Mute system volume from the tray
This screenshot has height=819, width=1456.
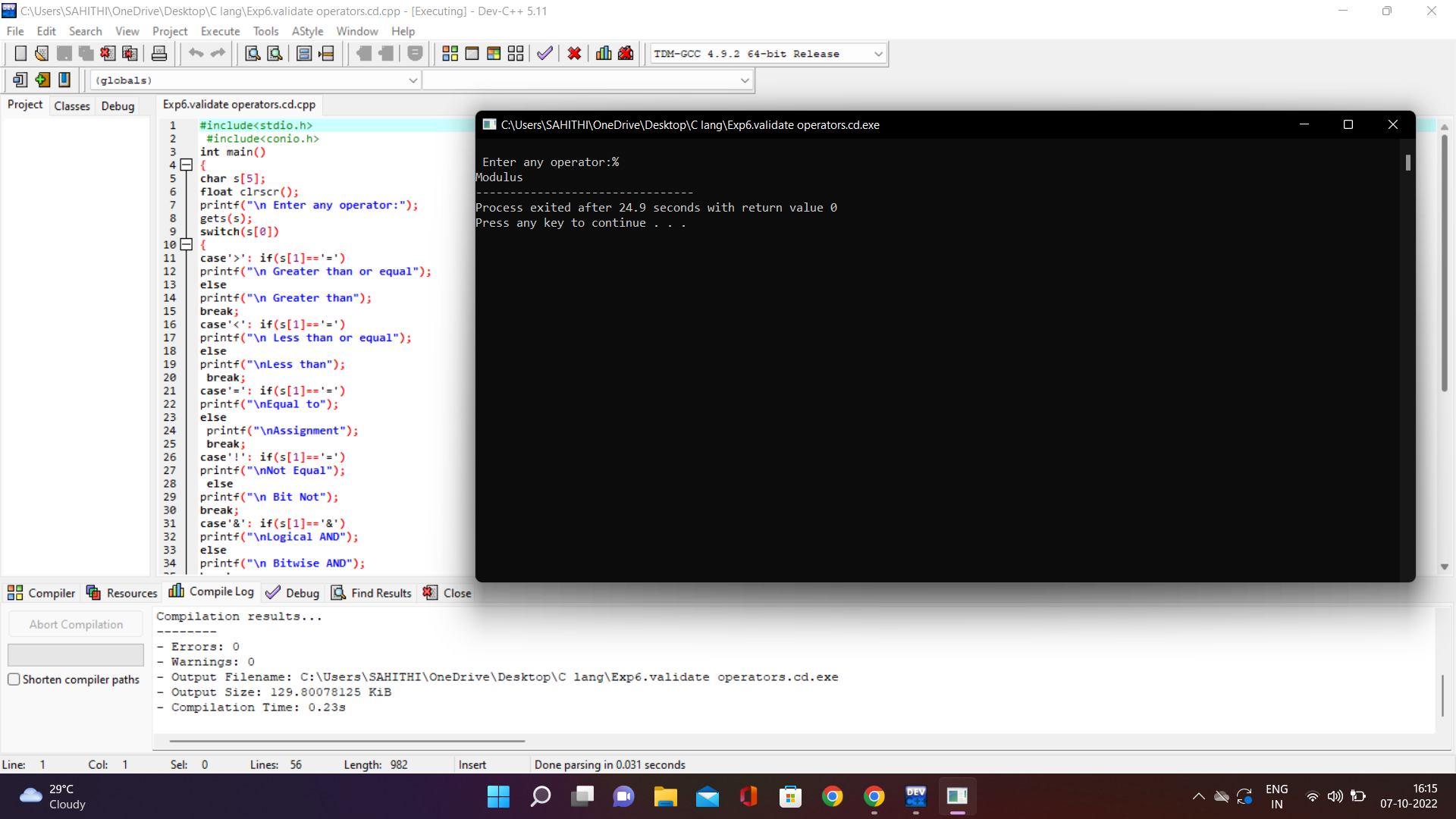[1335, 796]
